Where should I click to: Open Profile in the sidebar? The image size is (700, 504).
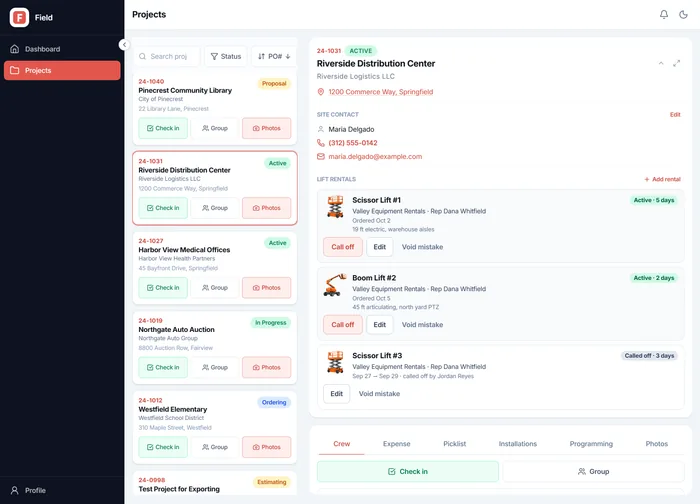point(62,490)
